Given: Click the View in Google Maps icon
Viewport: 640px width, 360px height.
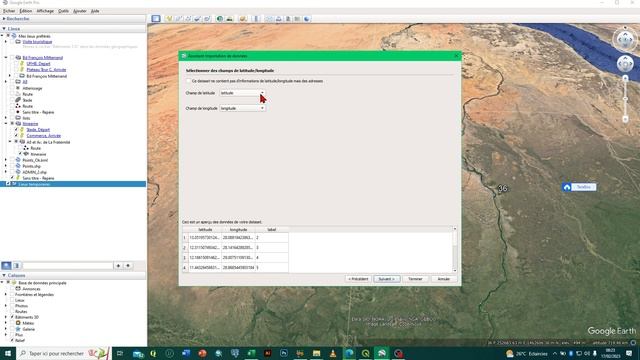Looking at the screenshot, I should click(x=297, y=19).
